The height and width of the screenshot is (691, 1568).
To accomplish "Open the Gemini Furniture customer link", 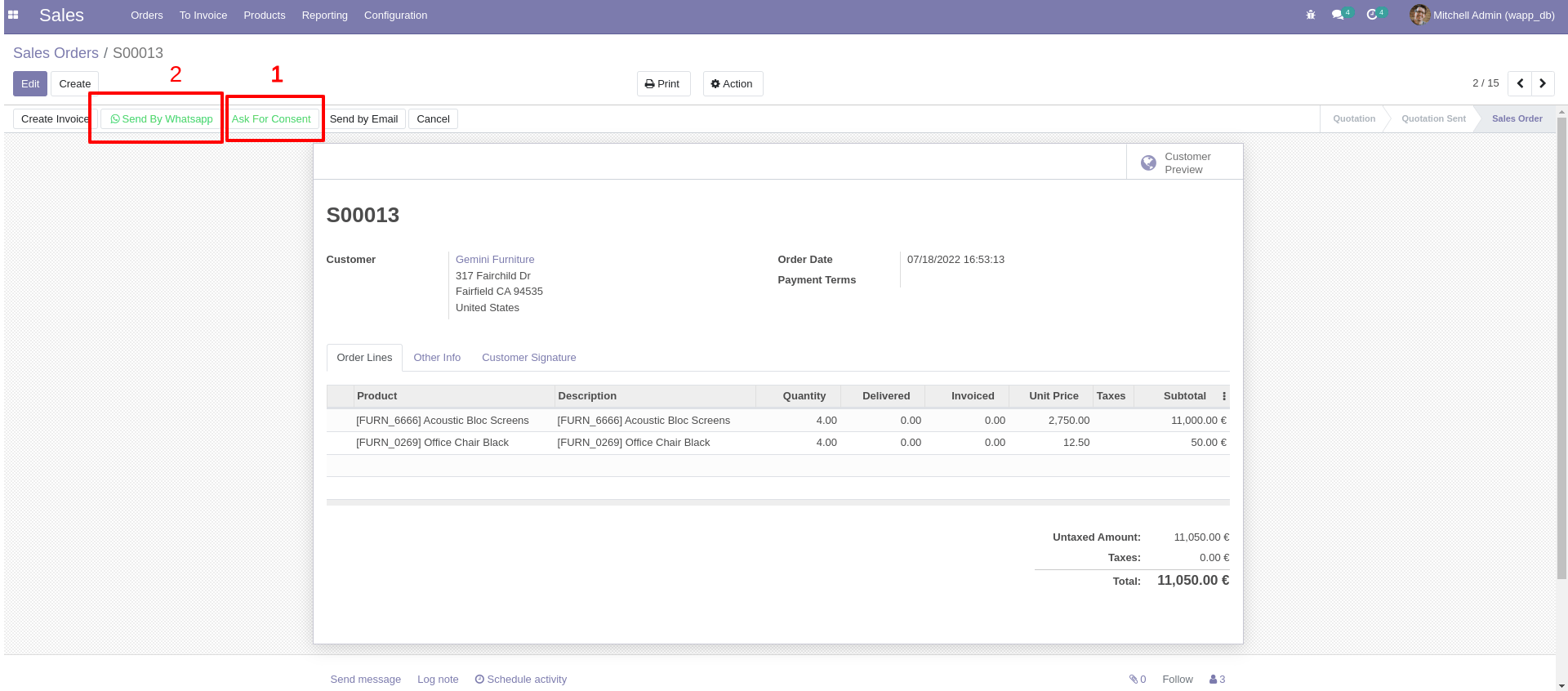I will (495, 259).
